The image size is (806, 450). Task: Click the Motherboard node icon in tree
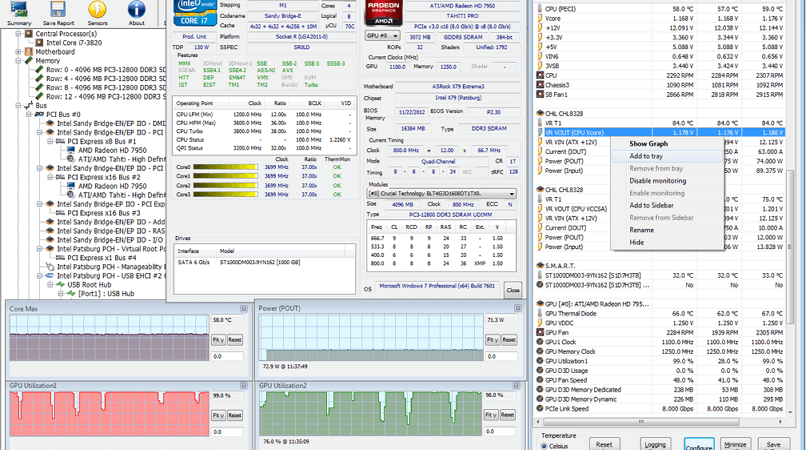29,51
